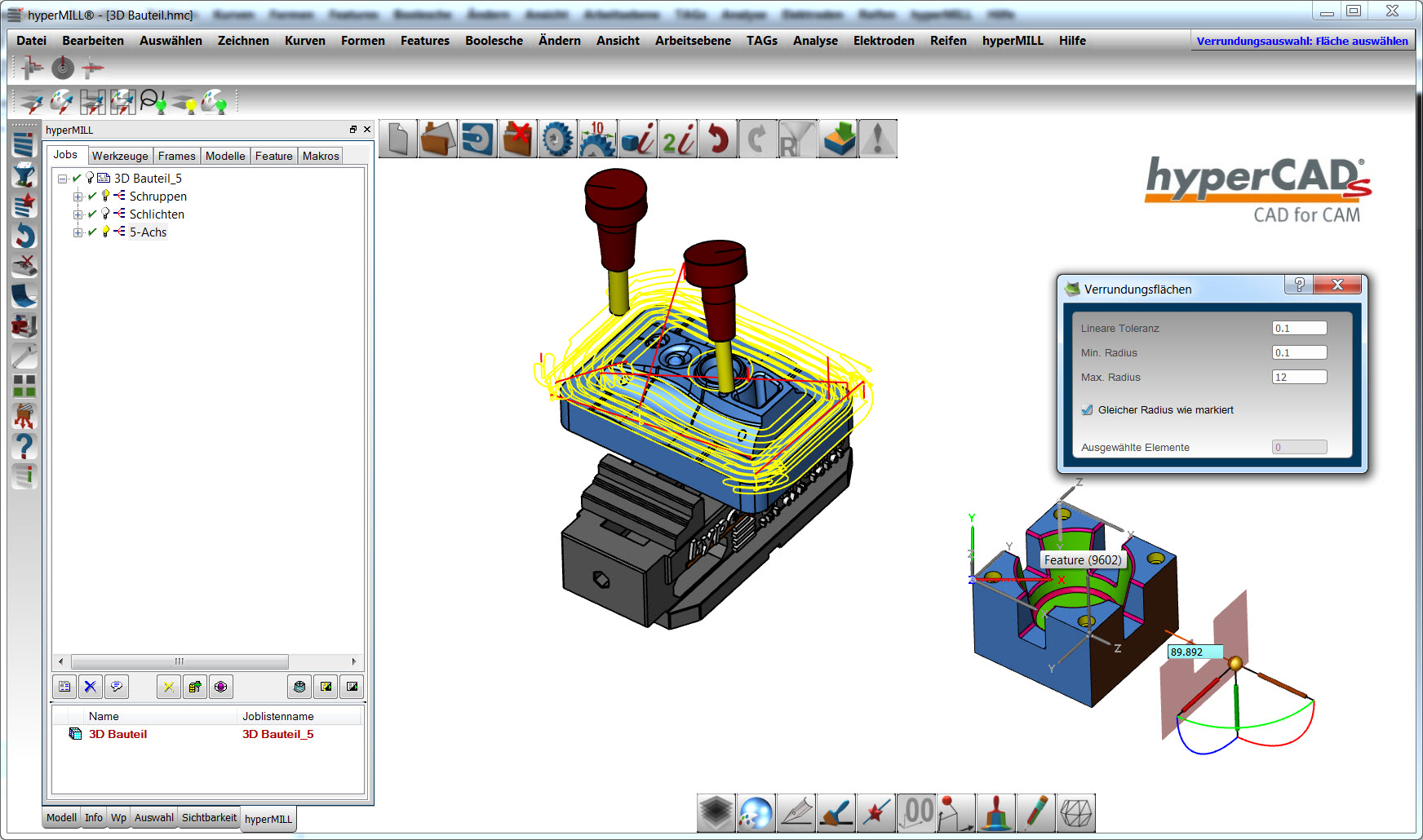
Task: Switch to the Werkzeuge tab
Action: [x=120, y=156]
